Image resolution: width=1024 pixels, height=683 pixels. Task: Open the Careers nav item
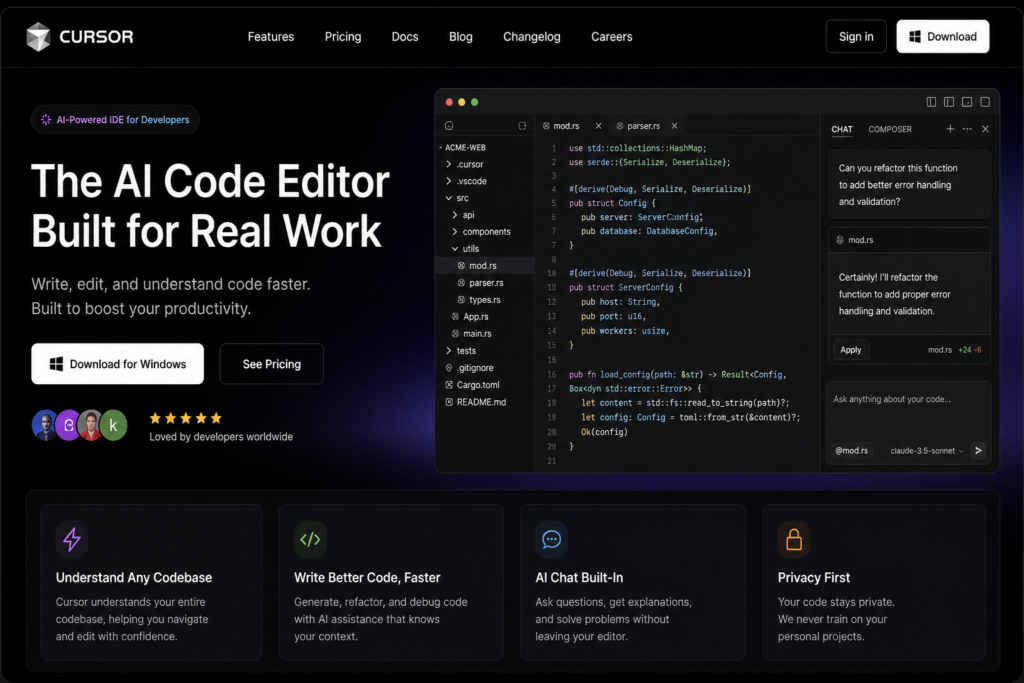[611, 37]
